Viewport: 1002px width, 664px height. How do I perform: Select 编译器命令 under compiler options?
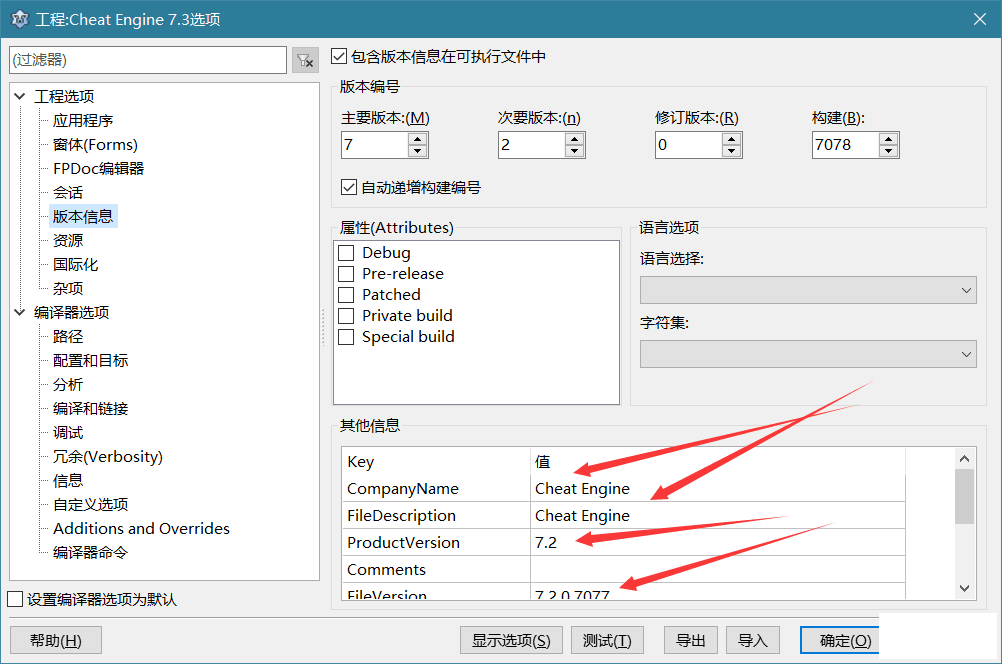click(91, 553)
